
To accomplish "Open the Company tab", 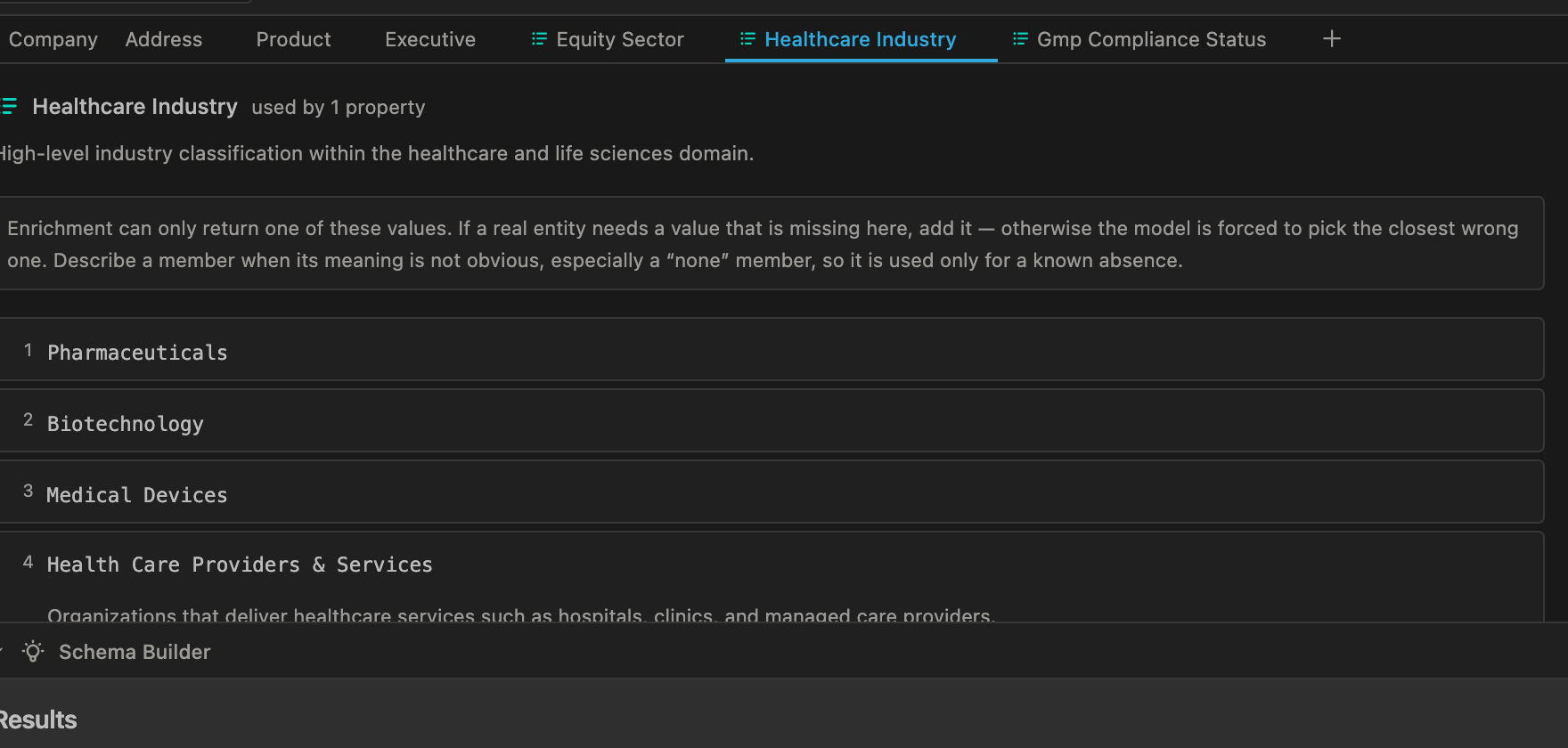I will [53, 39].
